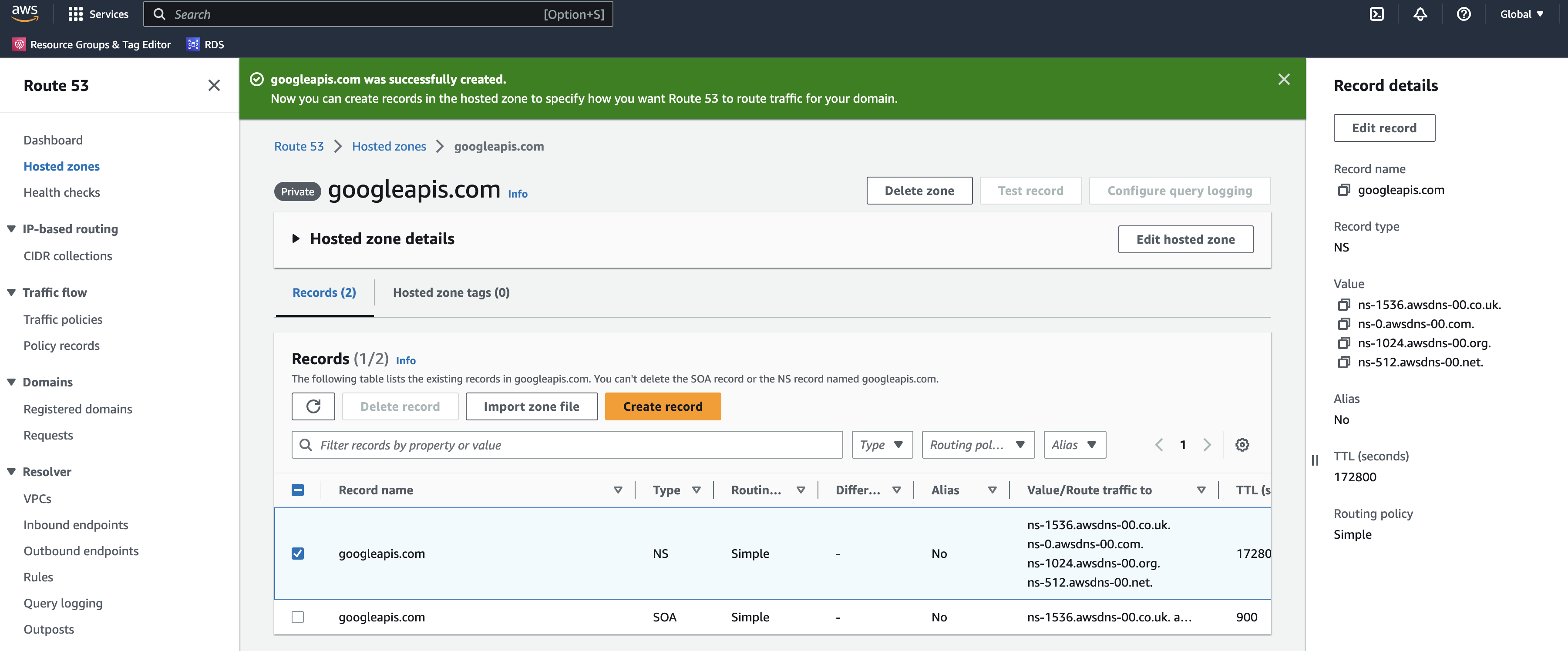Open the RDS favorite shortcut
Image resolution: width=1568 pixels, height=651 pixels.
[205, 44]
